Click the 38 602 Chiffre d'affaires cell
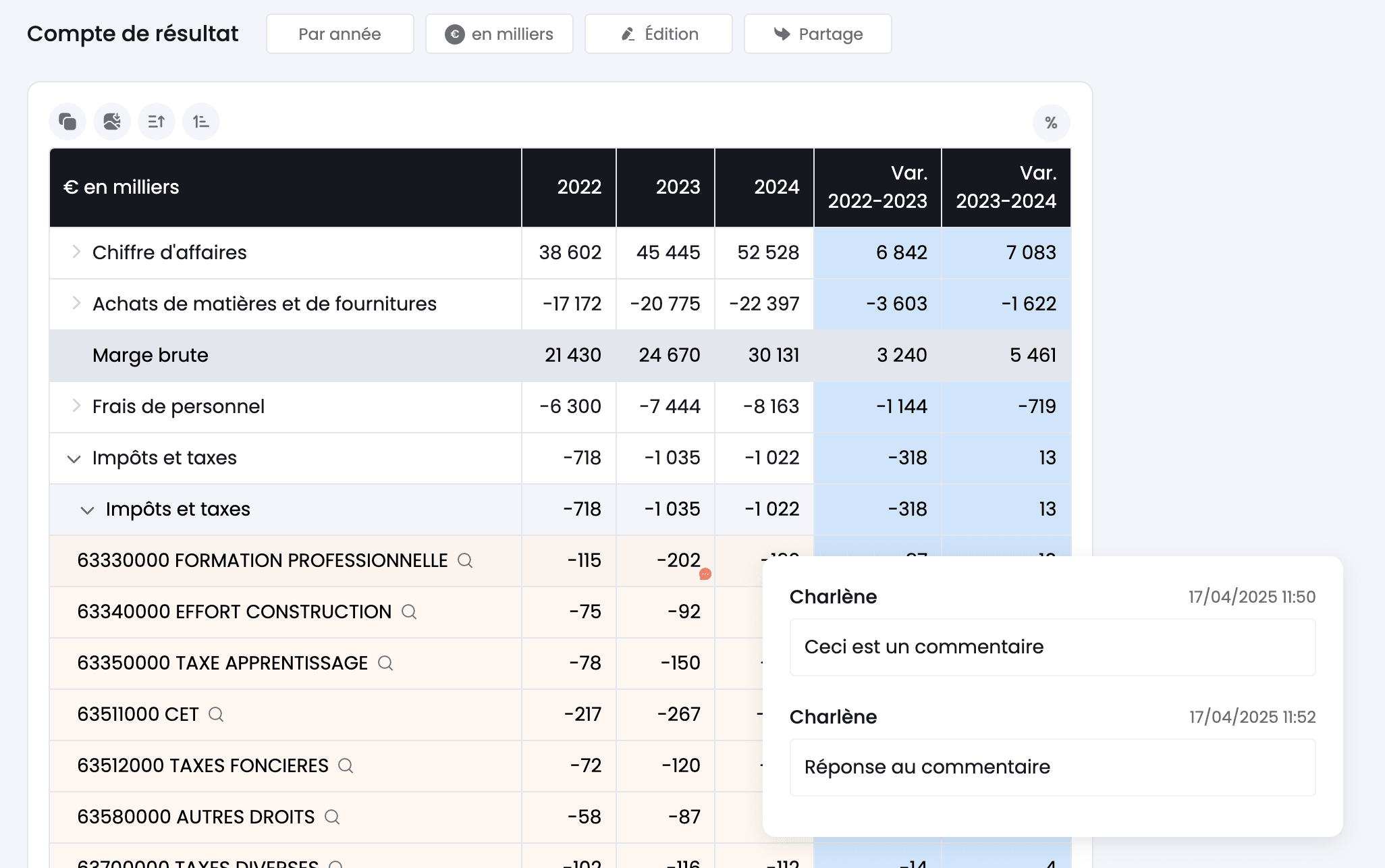Screen dimensions: 1385x868 point(569,252)
